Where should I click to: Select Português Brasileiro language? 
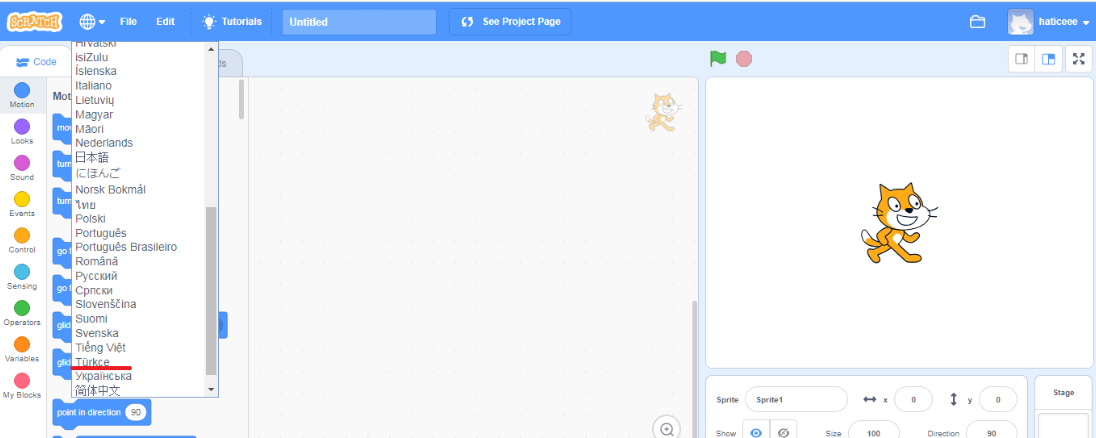tap(126, 247)
